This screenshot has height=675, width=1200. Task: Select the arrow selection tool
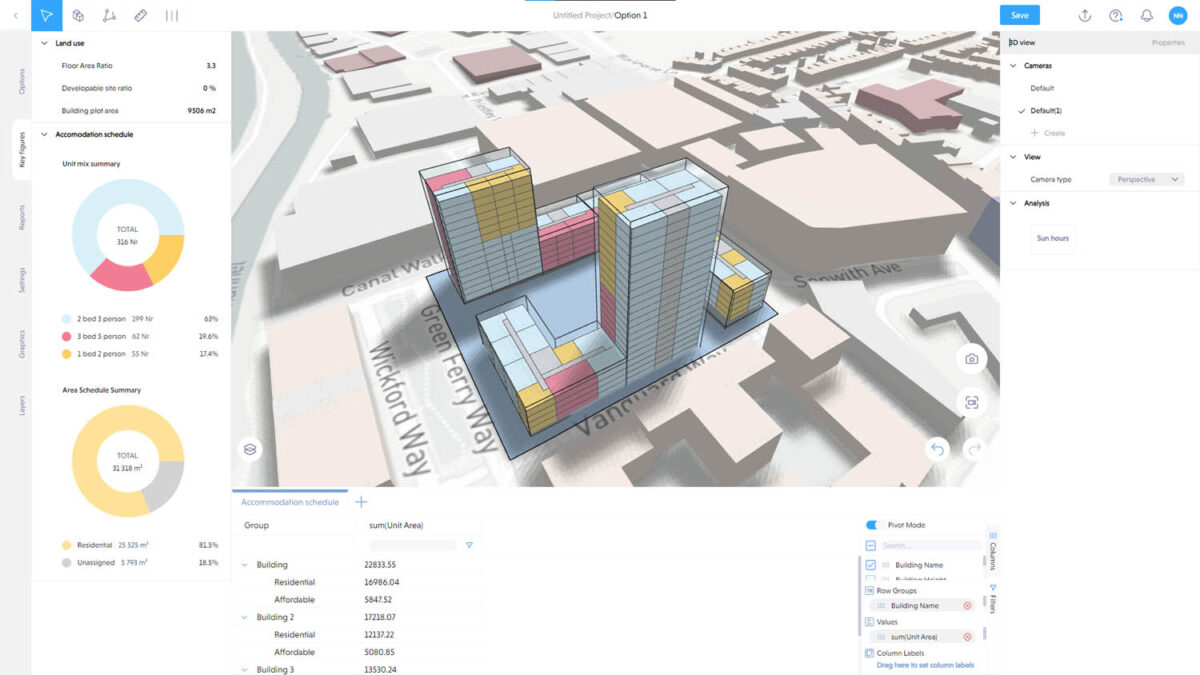click(46, 15)
